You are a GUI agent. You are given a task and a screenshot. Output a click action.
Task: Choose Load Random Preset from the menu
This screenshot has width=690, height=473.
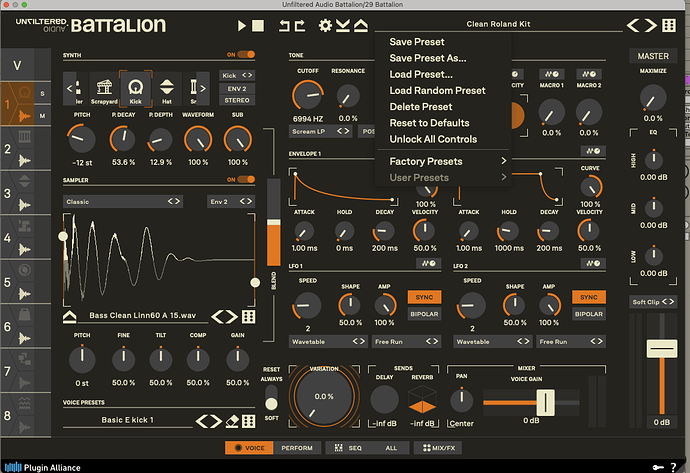437,91
